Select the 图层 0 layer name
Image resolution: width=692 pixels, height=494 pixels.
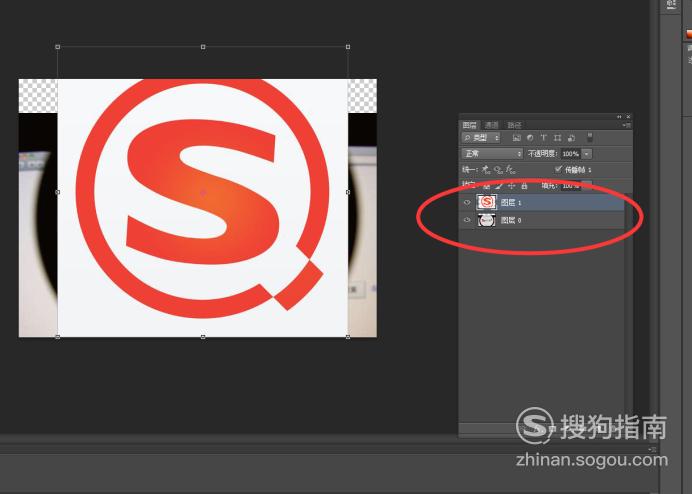(x=511, y=220)
